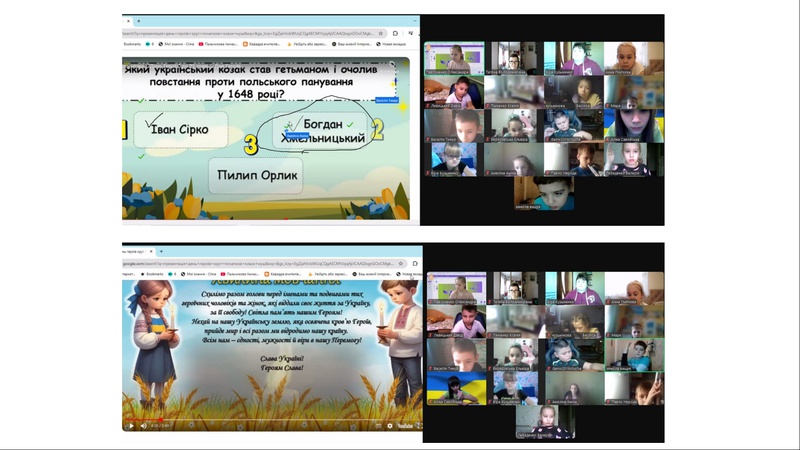The image size is (800, 450).
Task: Click the quiz question text about 1648
Action: pos(251,82)
